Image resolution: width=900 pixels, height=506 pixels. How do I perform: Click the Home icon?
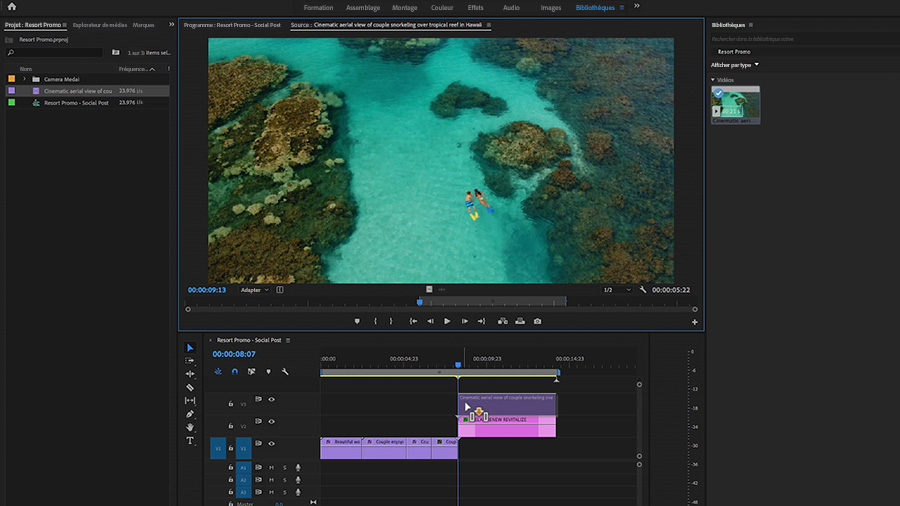coord(12,7)
